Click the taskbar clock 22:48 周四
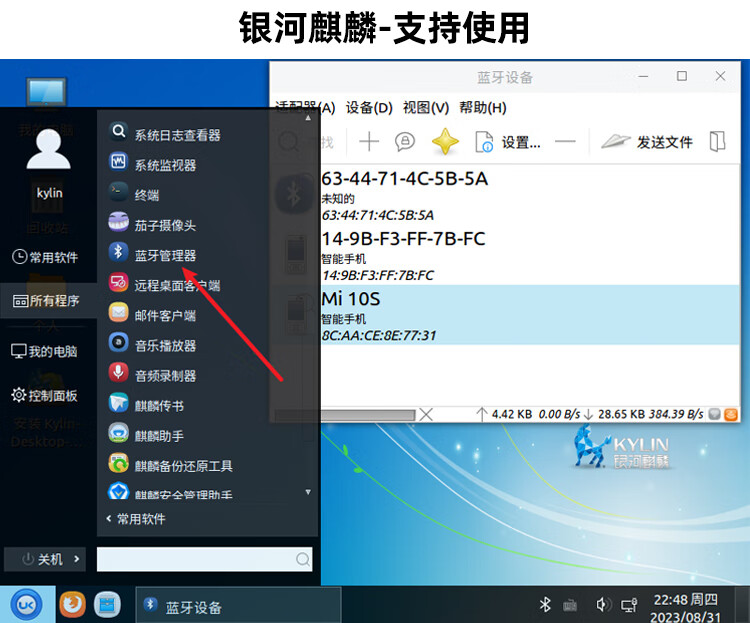Viewport: 750px width, 623px height. (685, 600)
